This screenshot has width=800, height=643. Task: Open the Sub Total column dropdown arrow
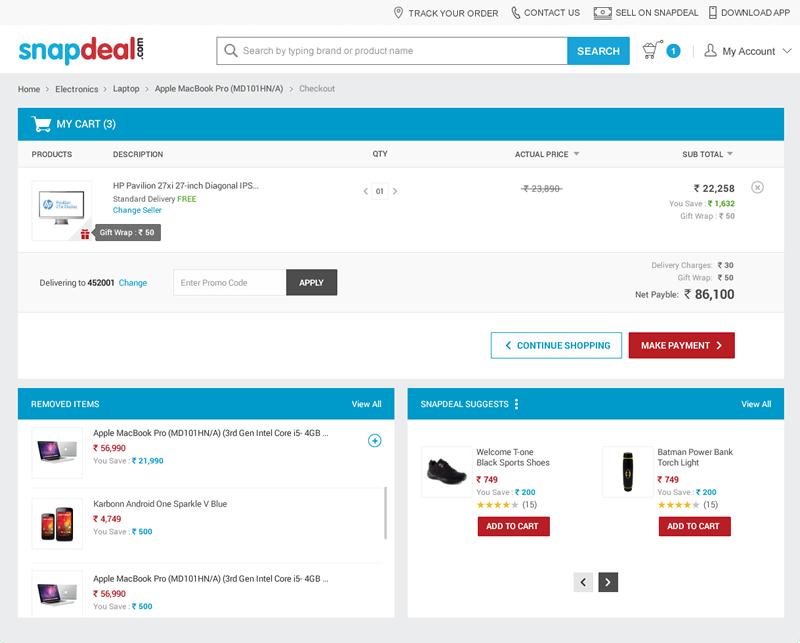pyautogui.click(x=730, y=154)
